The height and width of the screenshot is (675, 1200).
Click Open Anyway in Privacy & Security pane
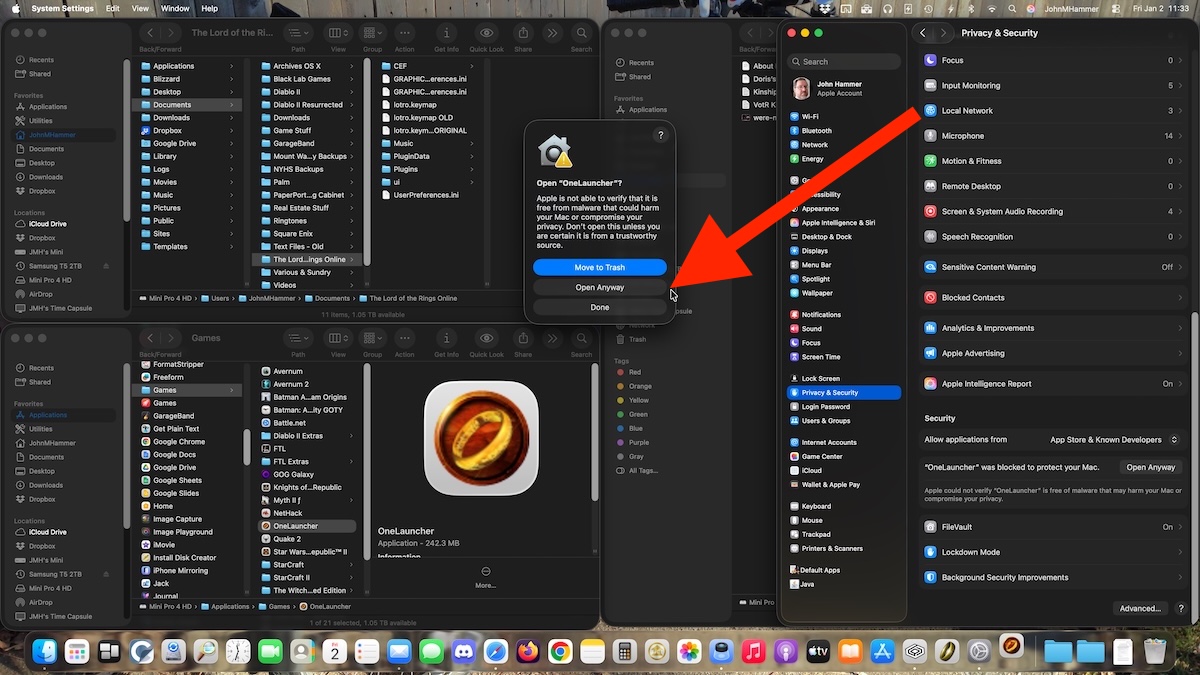pos(1150,467)
